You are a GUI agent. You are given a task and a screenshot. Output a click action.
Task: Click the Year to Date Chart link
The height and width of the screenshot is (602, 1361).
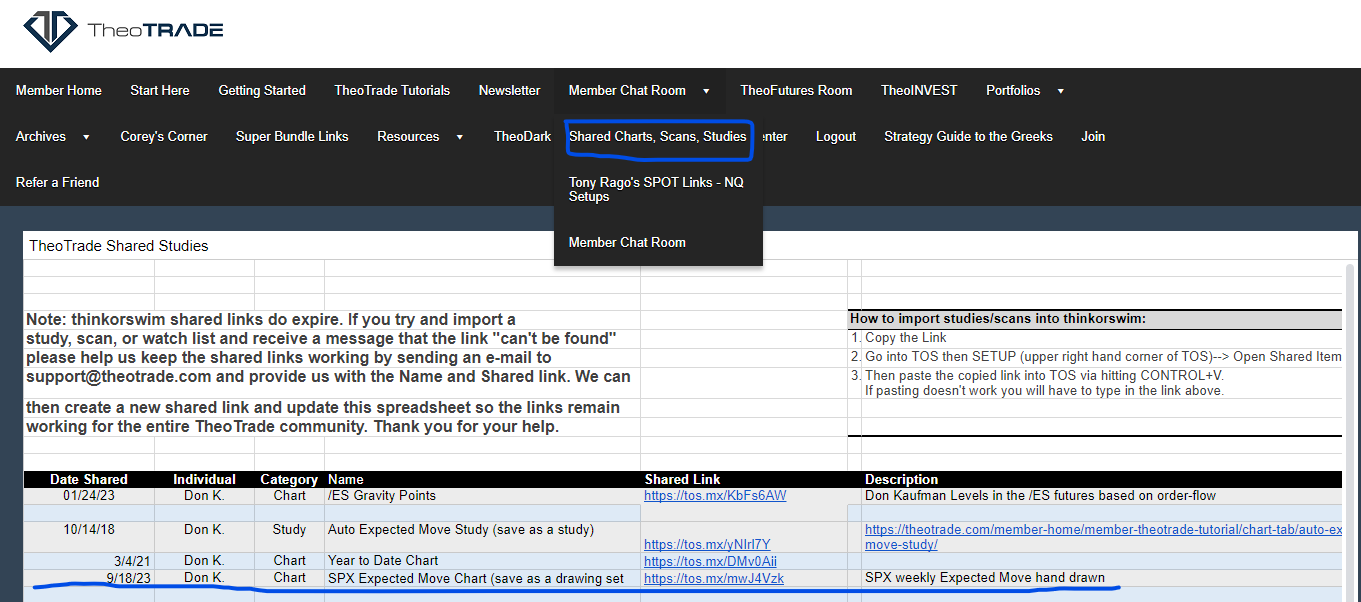click(x=710, y=561)
